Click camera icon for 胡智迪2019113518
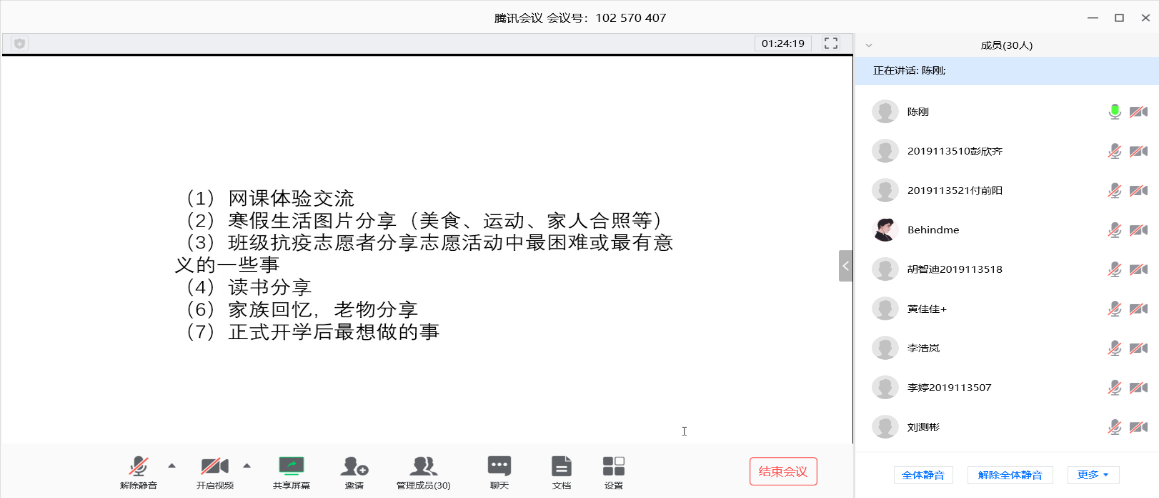 (1139, 269)
